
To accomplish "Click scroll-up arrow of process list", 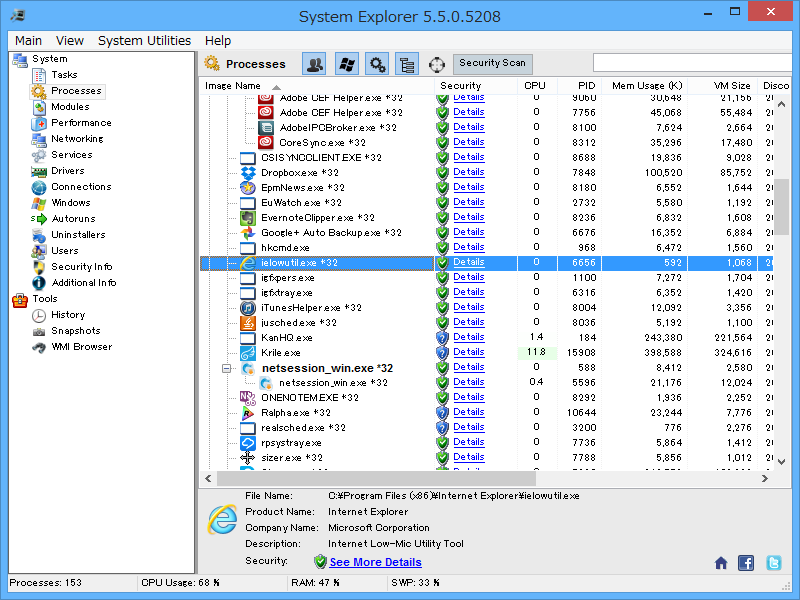I will tap(781, 104).
